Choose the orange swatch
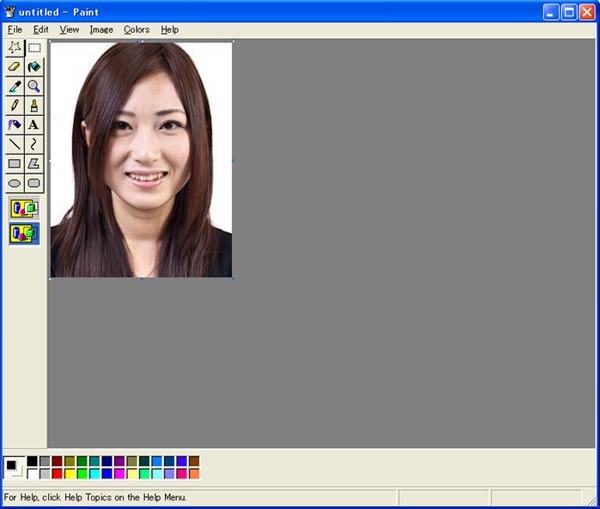The image size is (600, 509). click(194, 474)
